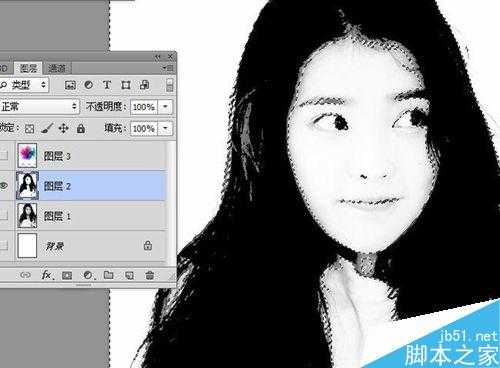Select the shape layer filter icon
The image size is (500, 368).
pyautogui.click(x=126, y=85)
